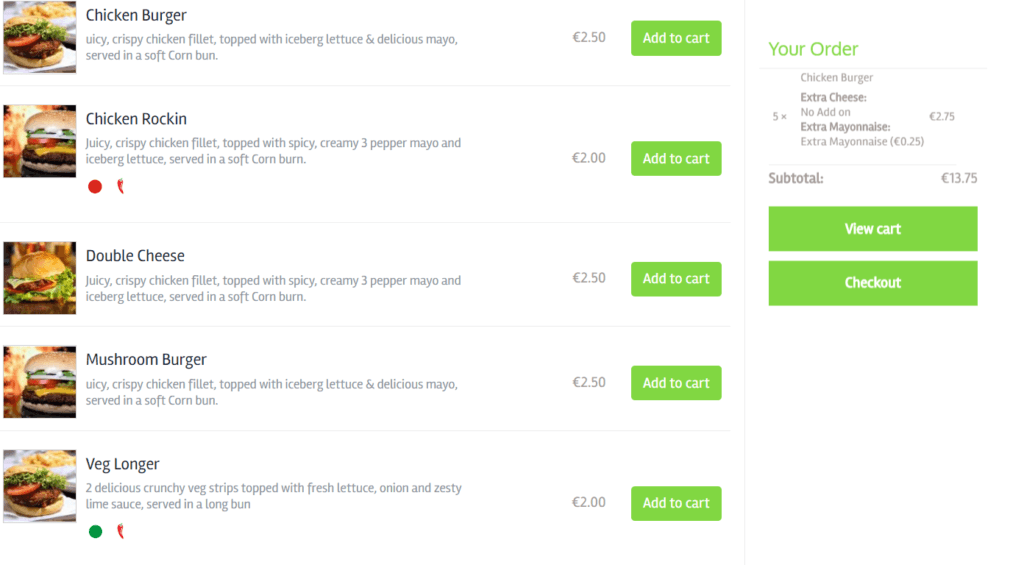
Task: Select the Double Cheese title
Action: [135, 255]
